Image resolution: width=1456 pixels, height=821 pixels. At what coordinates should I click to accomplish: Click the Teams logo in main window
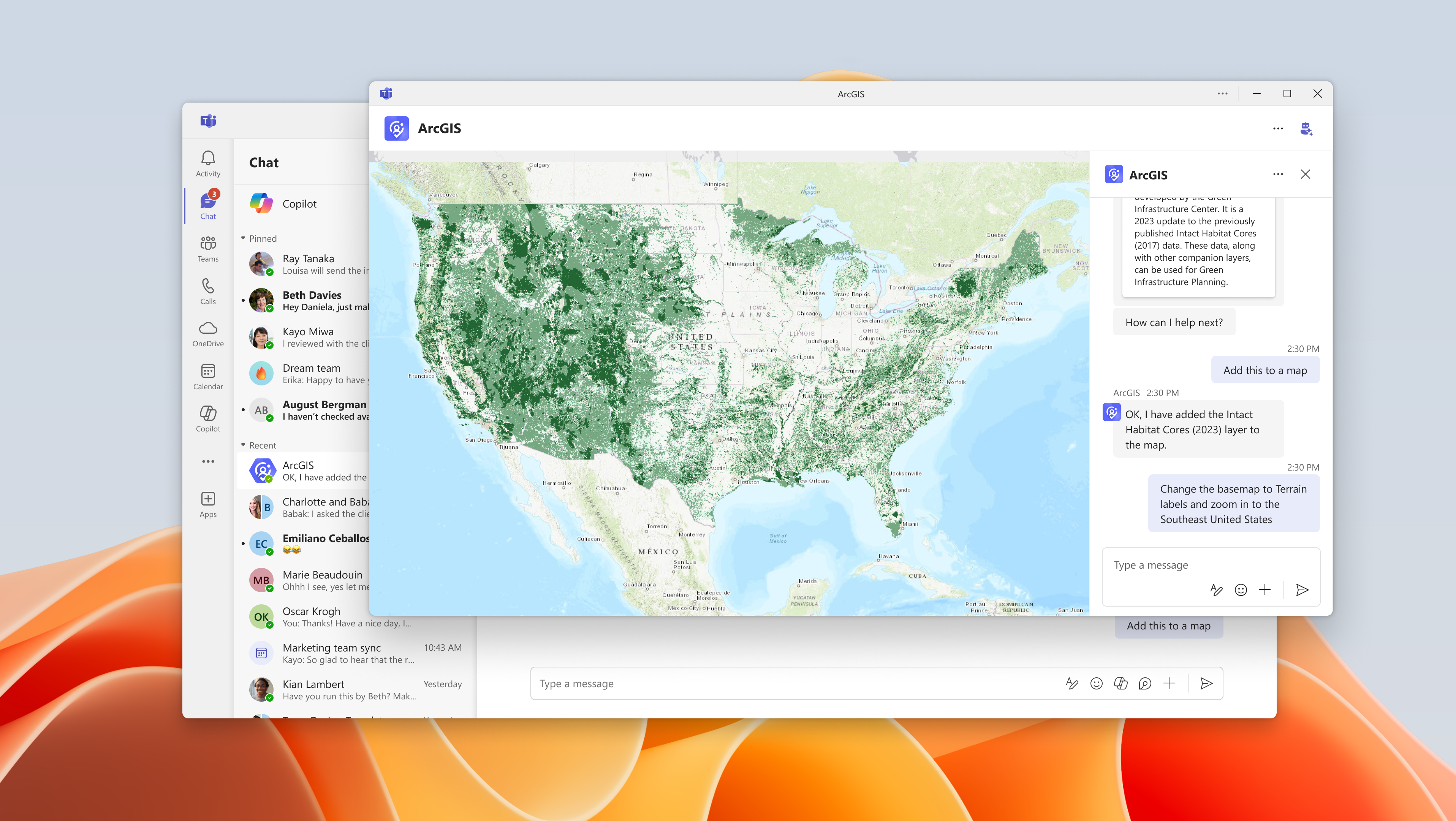(x=208, y=120)
